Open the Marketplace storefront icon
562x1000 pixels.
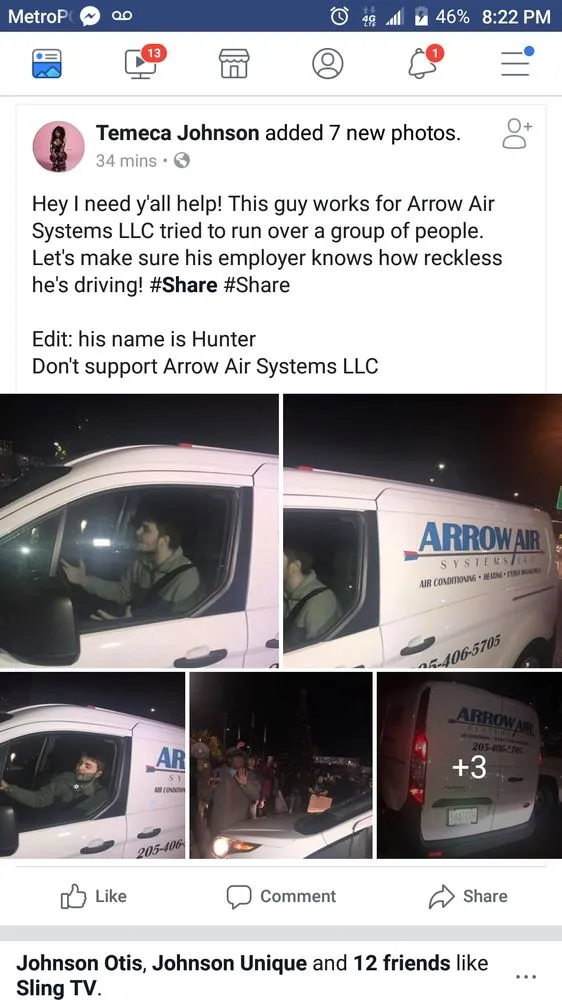[x=234, y=63]
